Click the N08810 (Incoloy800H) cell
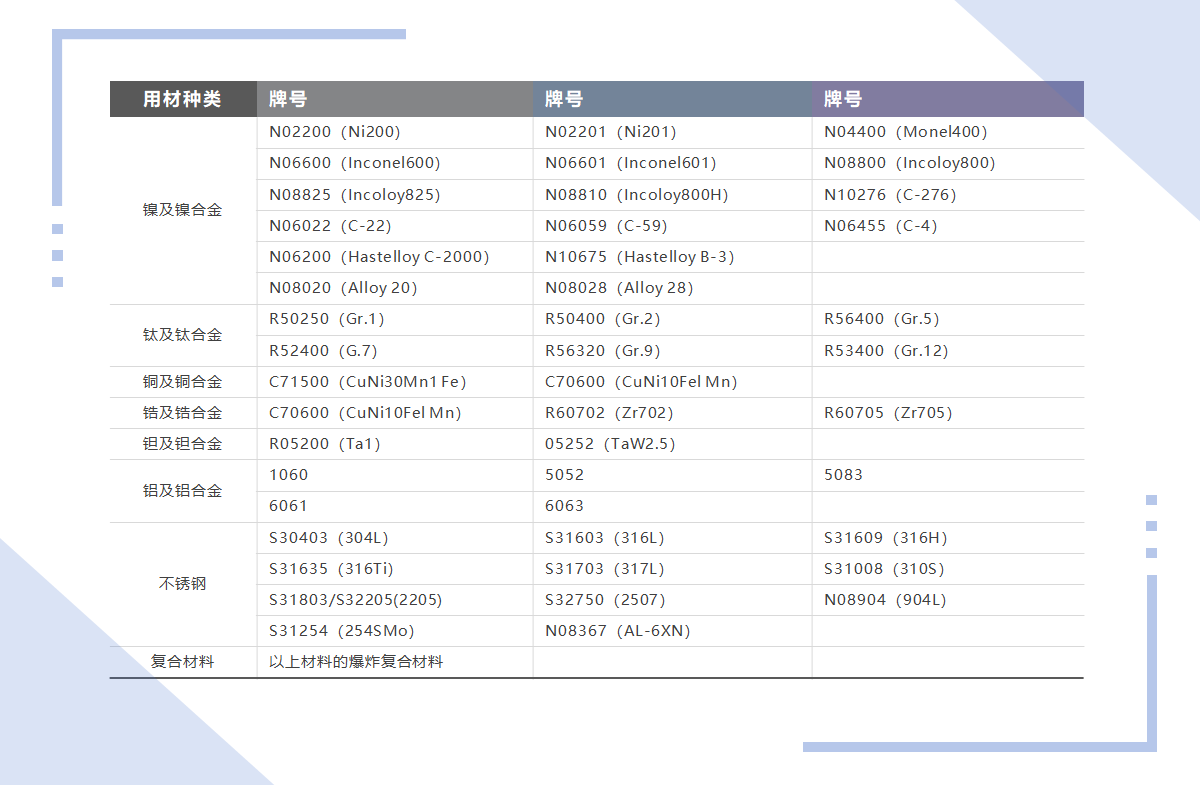This screenshot has height=785, width=1200. click(x=672, y=195)
